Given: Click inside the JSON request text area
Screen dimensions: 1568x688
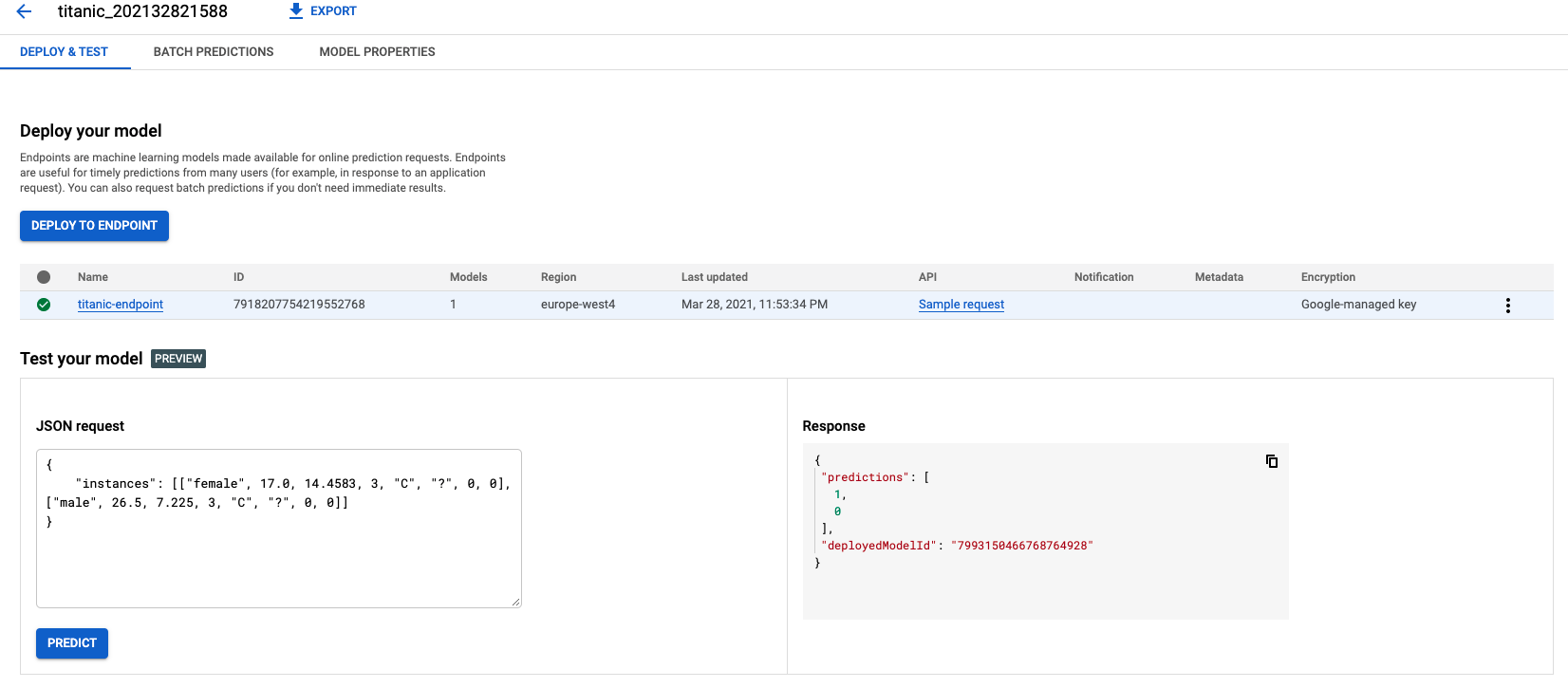Looking at the screenshot, I should tap(278, 560).
